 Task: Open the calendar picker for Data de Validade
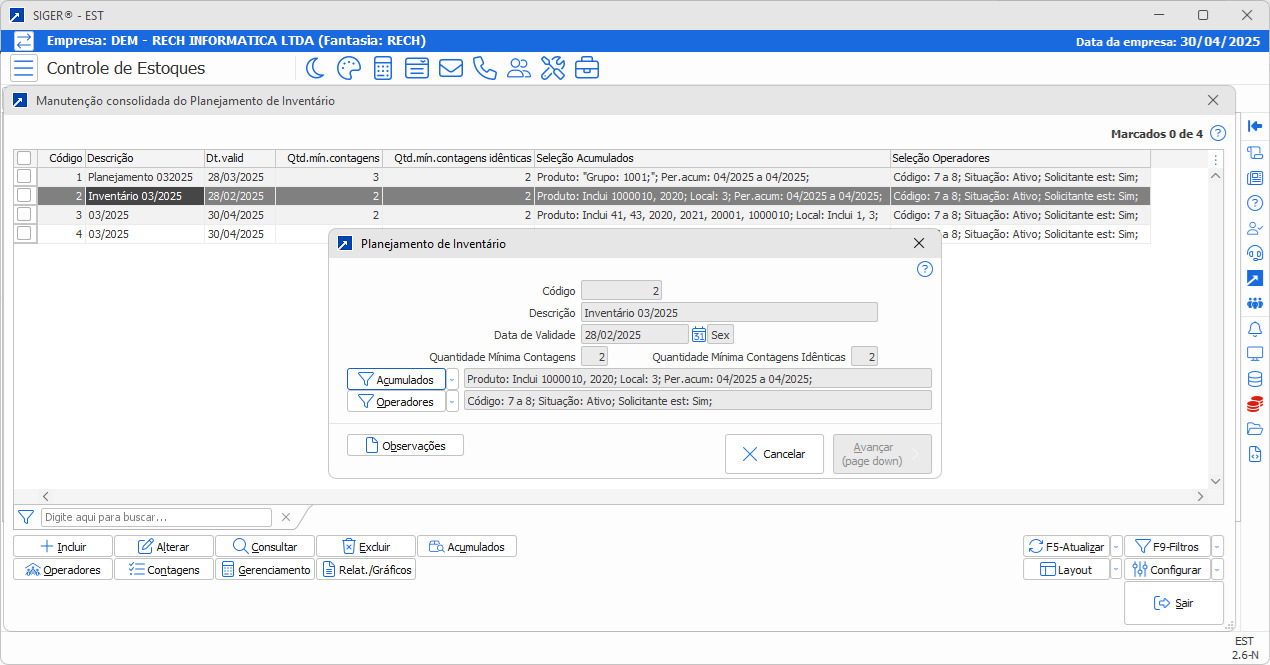pyautogui.click(x=699, y=335)
